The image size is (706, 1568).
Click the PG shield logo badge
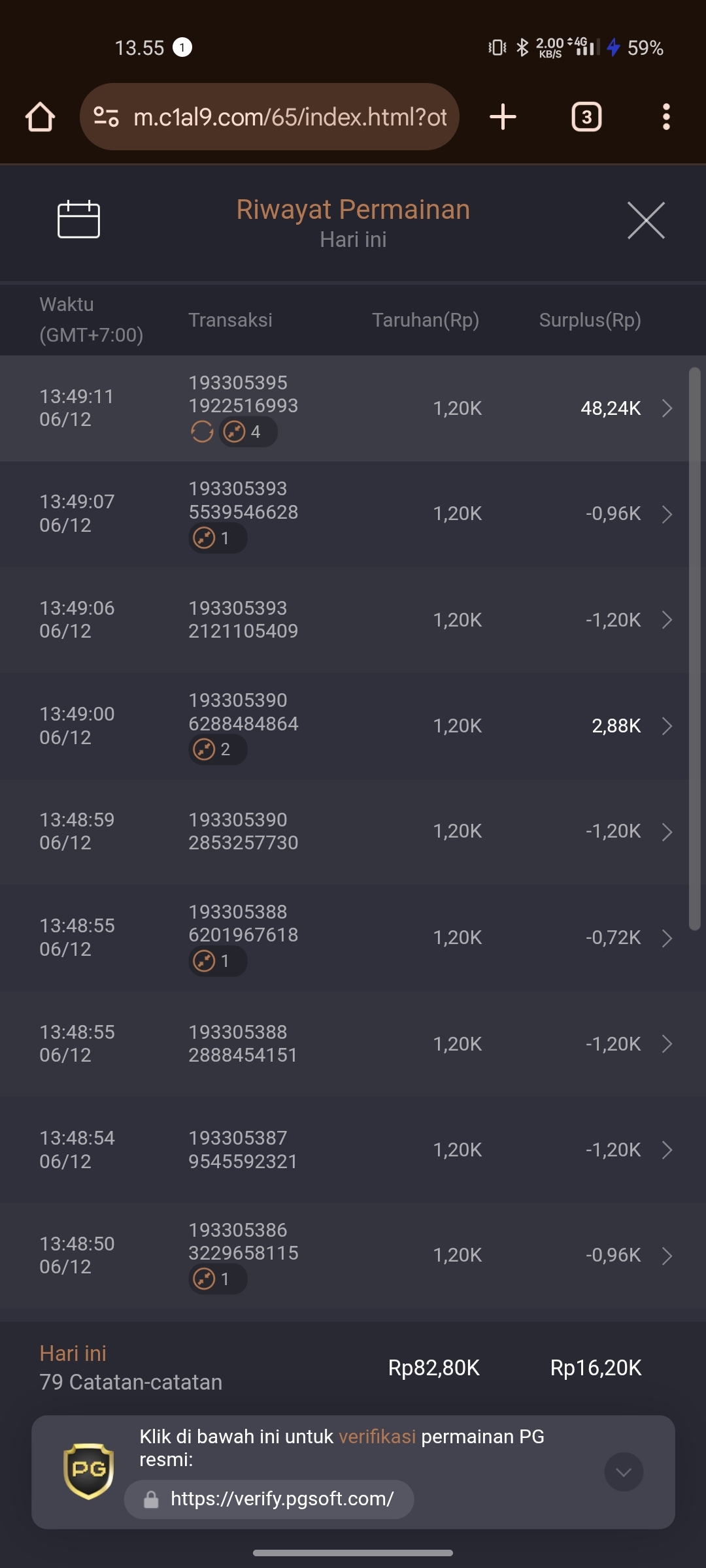88,1471
